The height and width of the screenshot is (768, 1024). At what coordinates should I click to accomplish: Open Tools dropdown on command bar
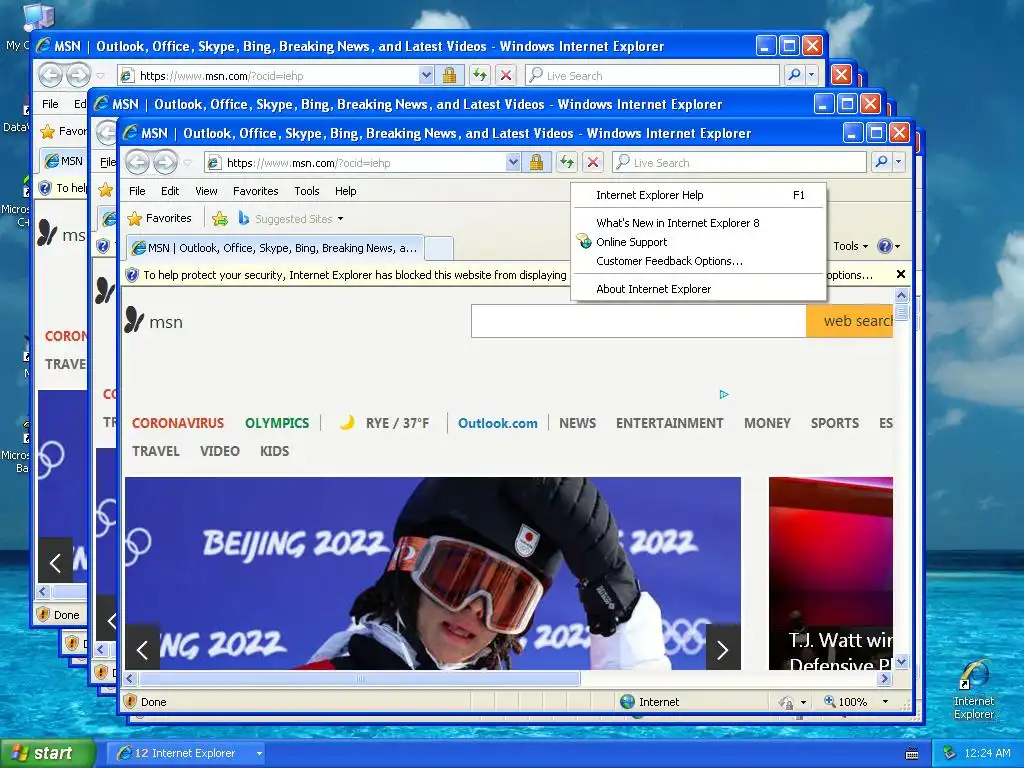pos(850,246)
